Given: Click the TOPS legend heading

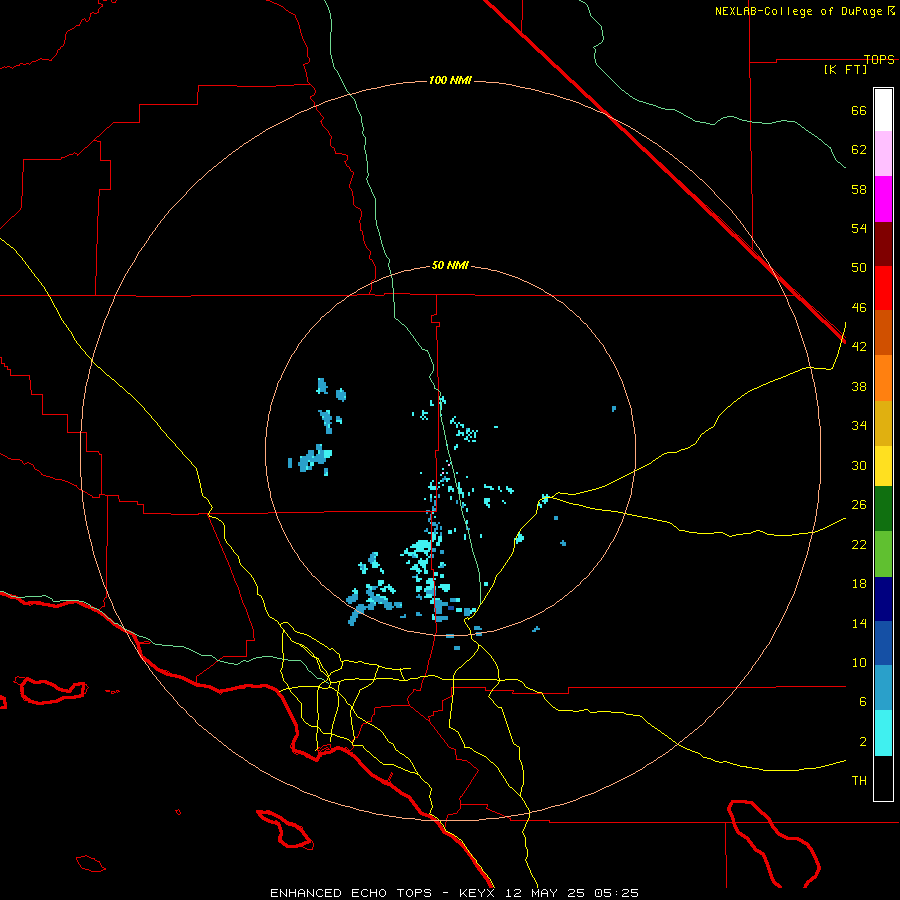Looking at the screenshot, I should pos(879,60).
